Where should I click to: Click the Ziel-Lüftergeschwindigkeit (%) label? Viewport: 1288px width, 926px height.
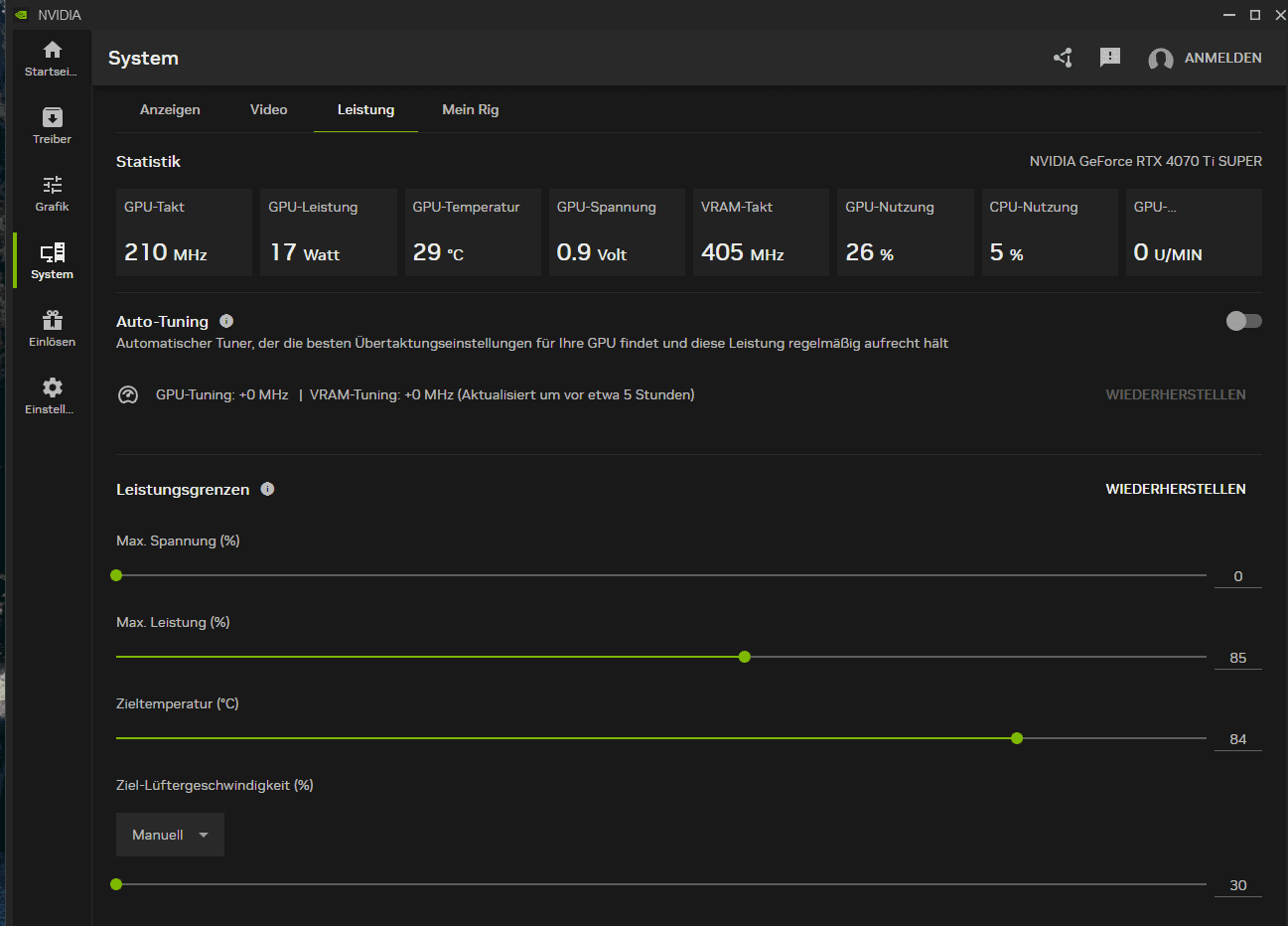[x=215, y=785]
